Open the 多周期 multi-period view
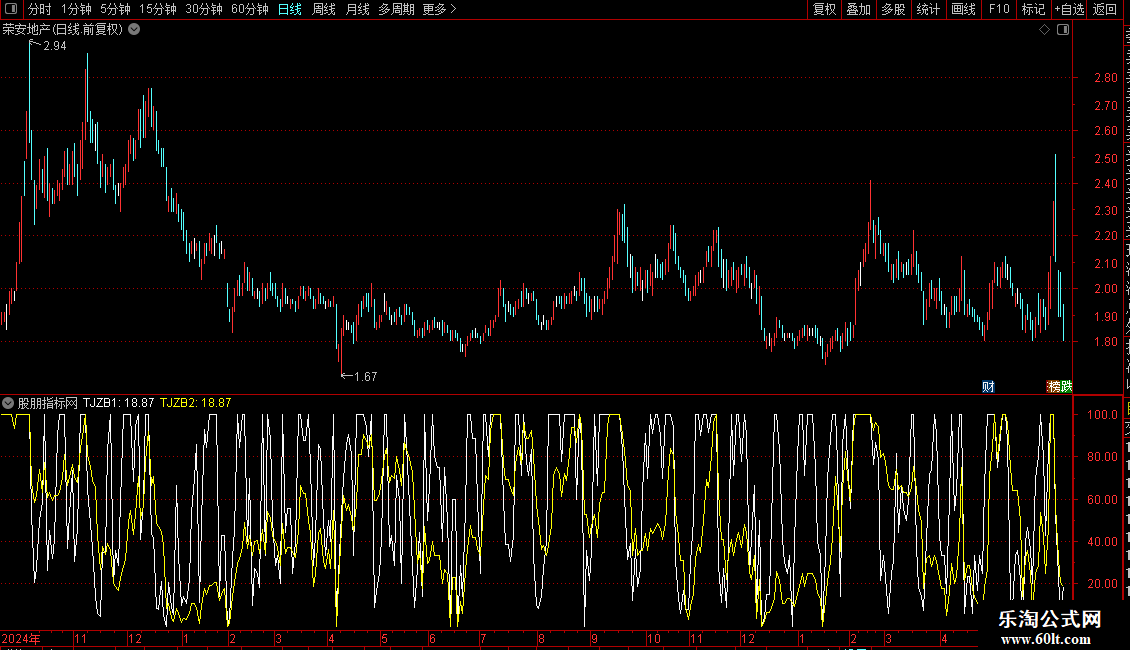Screen dimensions: 1130x650 [396, 9]
